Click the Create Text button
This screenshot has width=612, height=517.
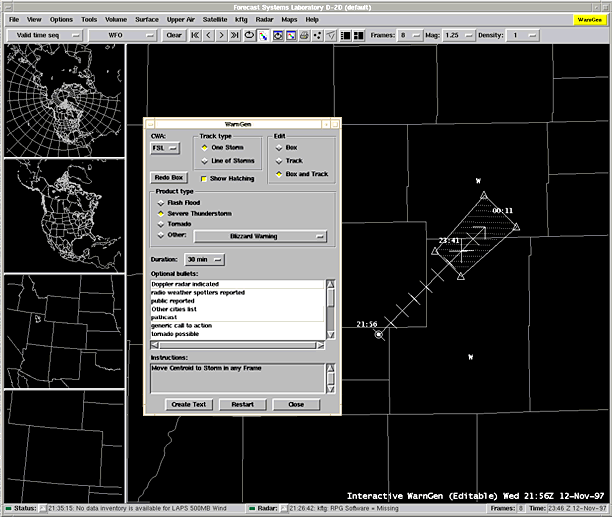point(189,405)
